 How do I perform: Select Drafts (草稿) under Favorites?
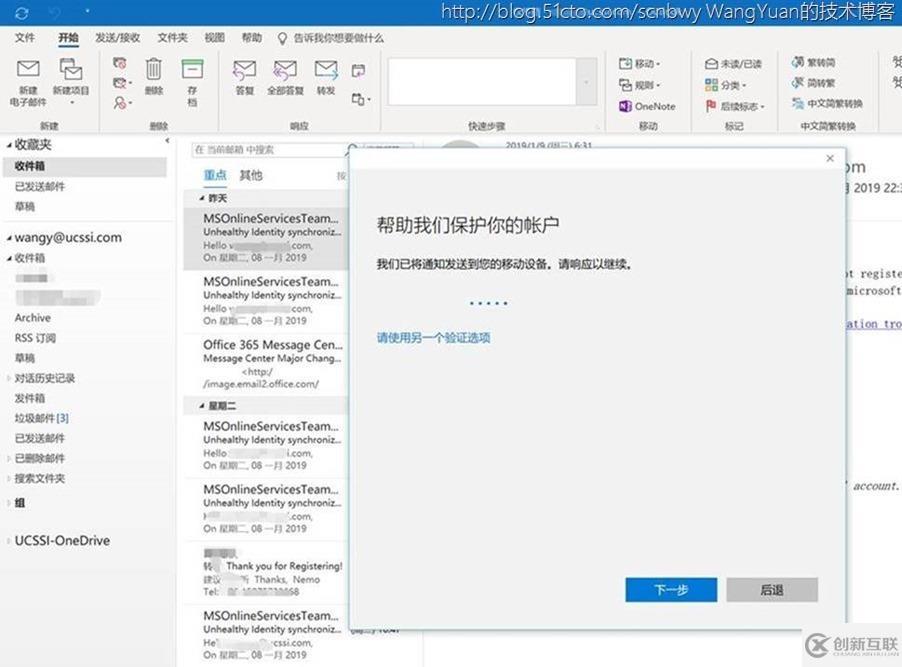pyautogui.click(x=25, y=206)
